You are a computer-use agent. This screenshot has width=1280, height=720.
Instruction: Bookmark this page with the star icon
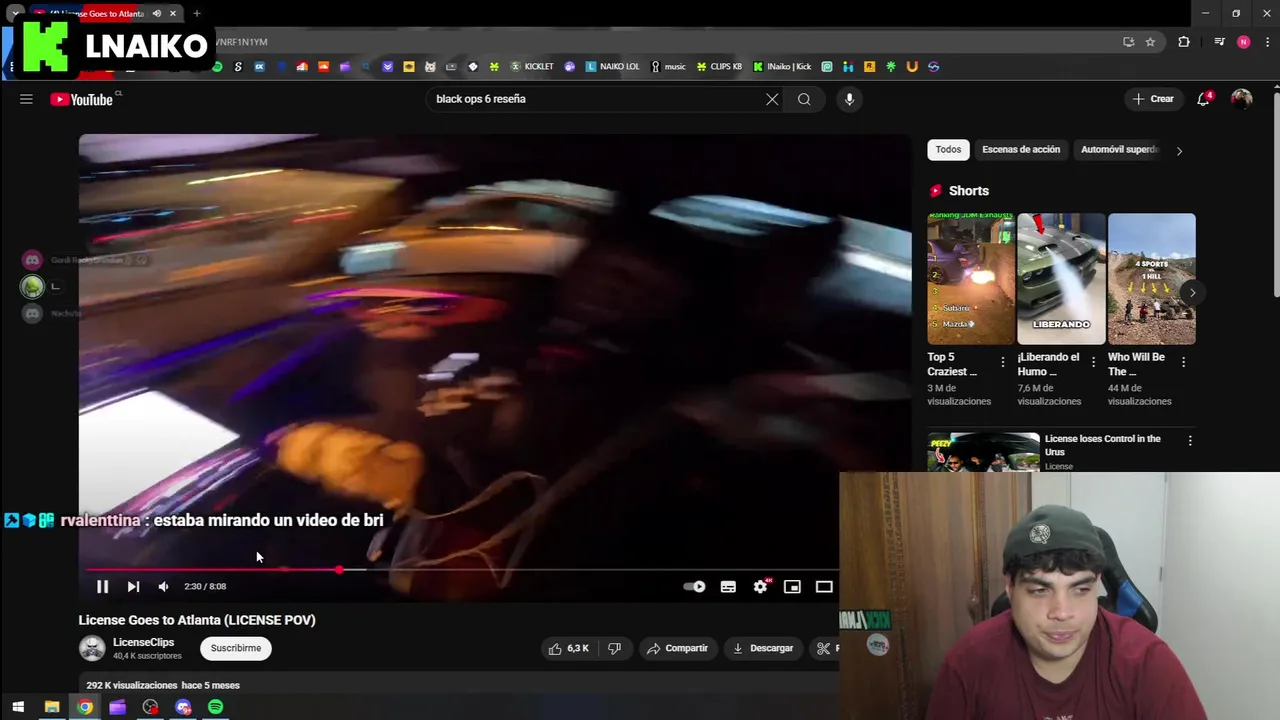point(1150,42)
